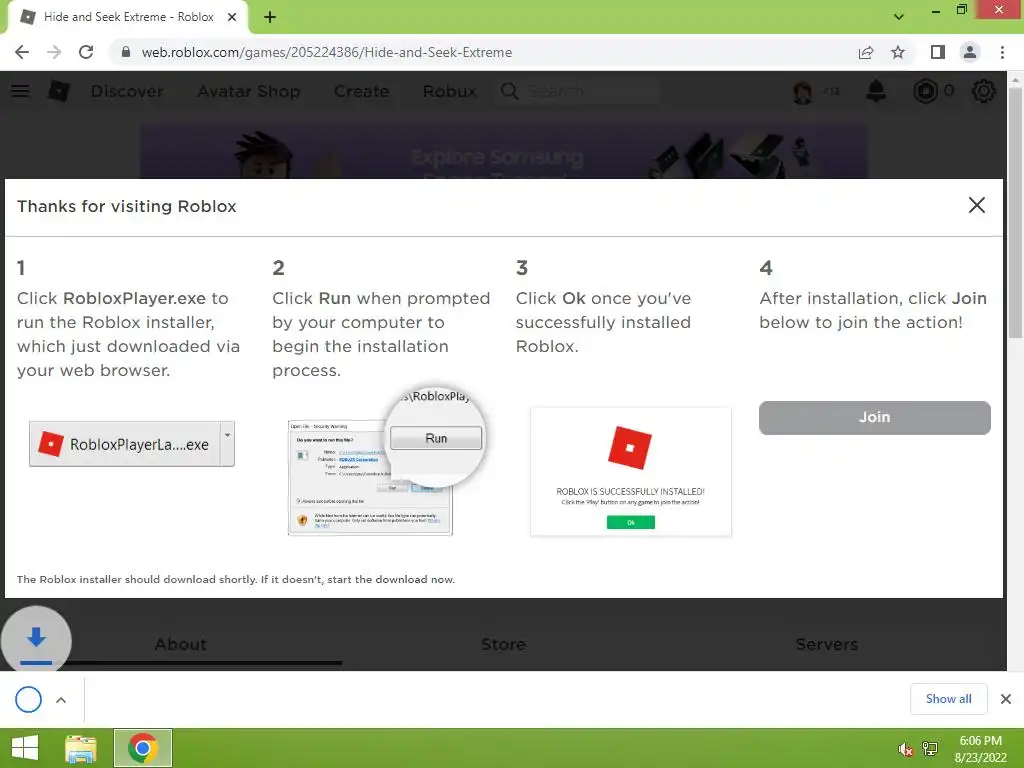Click the Chrome taskbar icon
Viewport: 1024px width, 768px height.
point(143,748)
